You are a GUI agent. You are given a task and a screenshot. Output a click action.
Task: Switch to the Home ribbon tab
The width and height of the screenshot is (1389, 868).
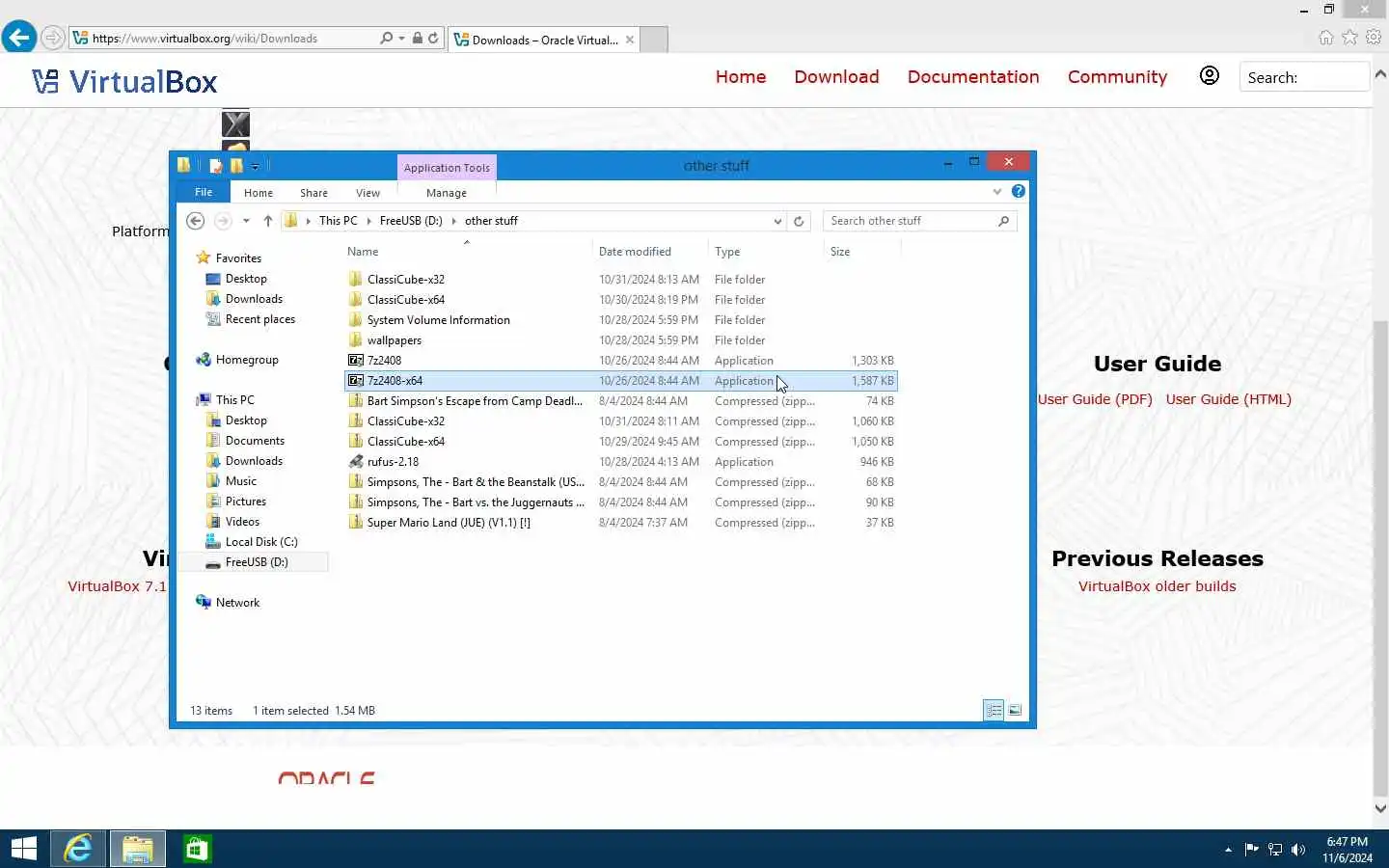[259, 193]
